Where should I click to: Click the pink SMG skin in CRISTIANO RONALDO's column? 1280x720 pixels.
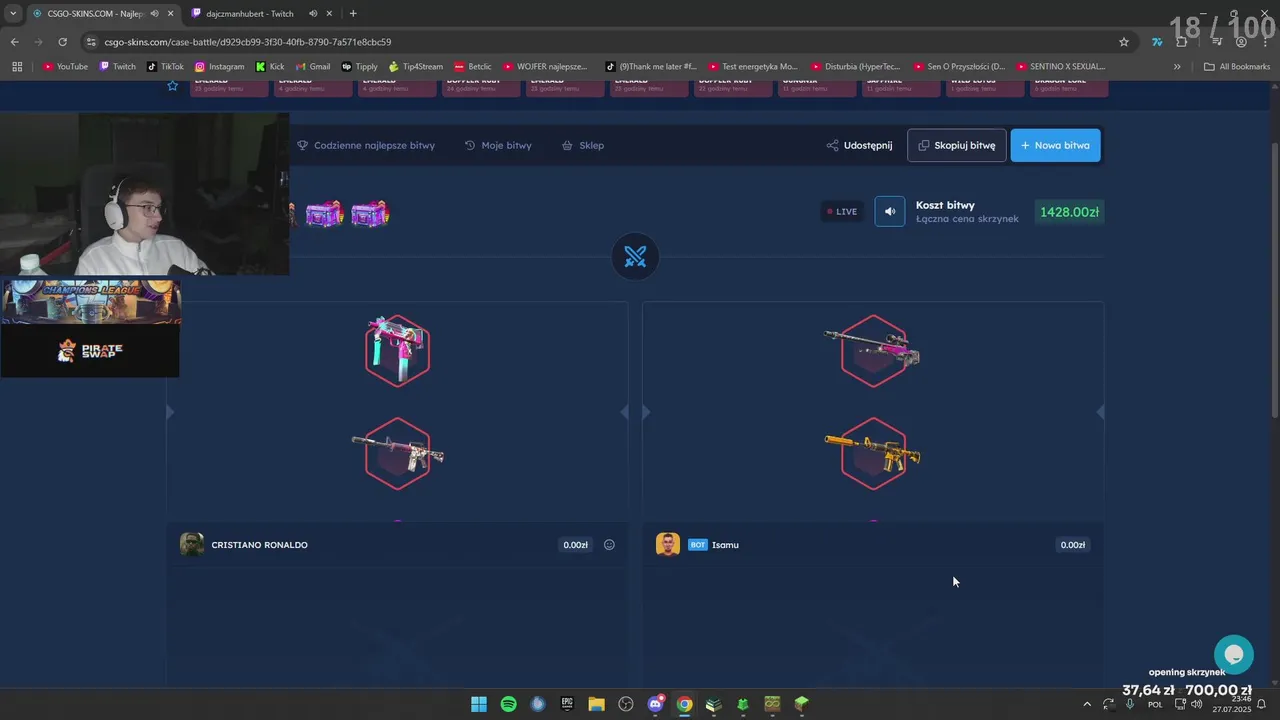tap(398, 350)
